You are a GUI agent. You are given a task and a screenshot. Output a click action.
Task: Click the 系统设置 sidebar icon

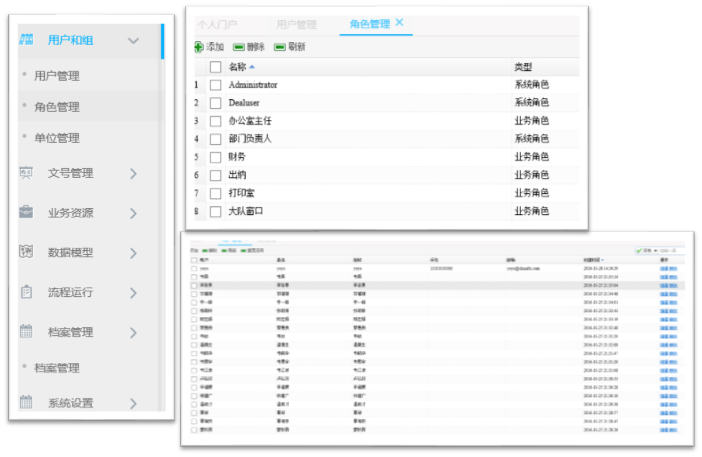pos(26,402)
